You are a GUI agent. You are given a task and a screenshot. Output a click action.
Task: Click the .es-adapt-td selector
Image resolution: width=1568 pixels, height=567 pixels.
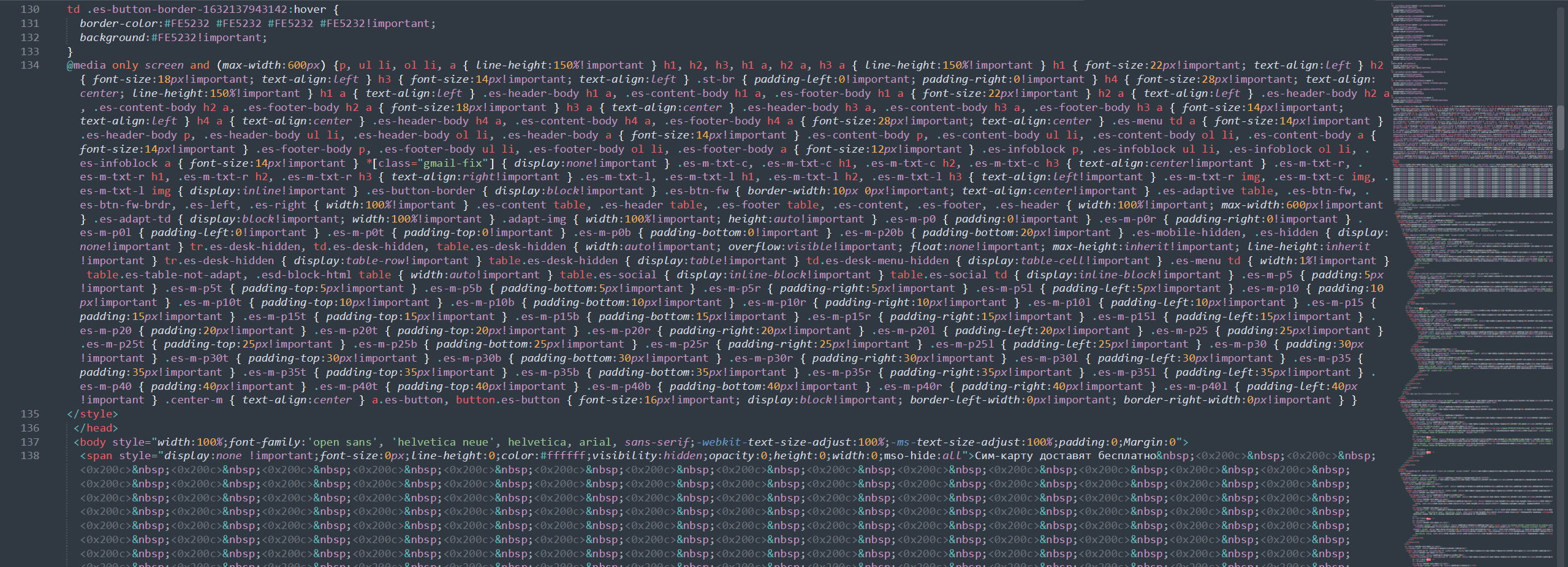132,219
